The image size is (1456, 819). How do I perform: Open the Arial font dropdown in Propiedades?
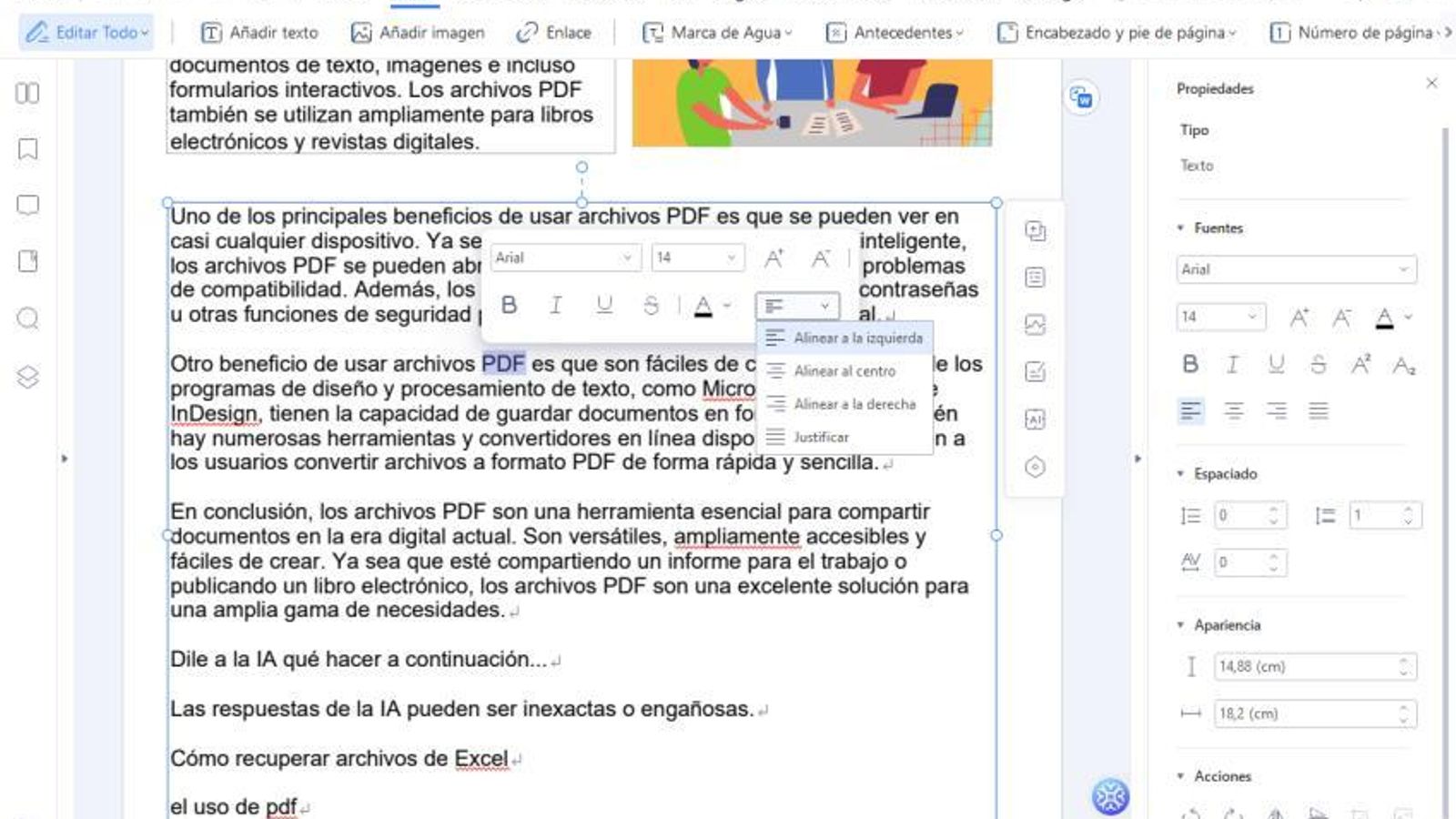pos(1296,269)
